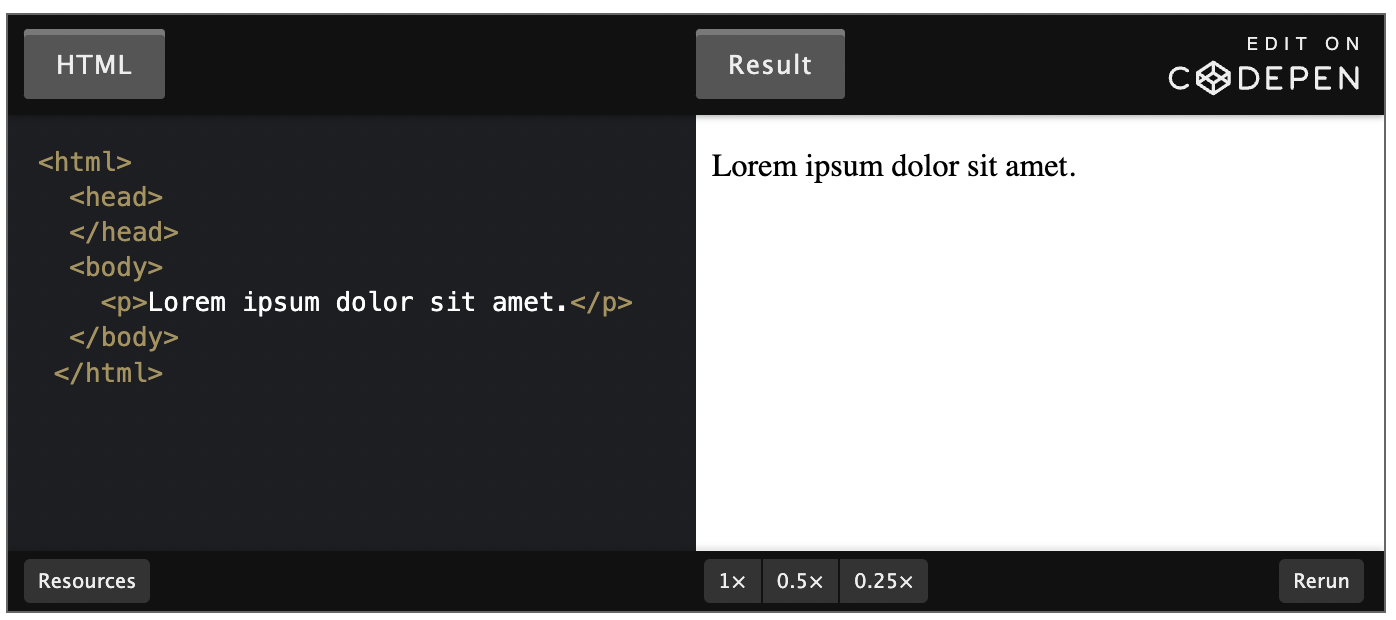Click the opening <head> tag in code
1396x620 pixels.
click(116, 197)
